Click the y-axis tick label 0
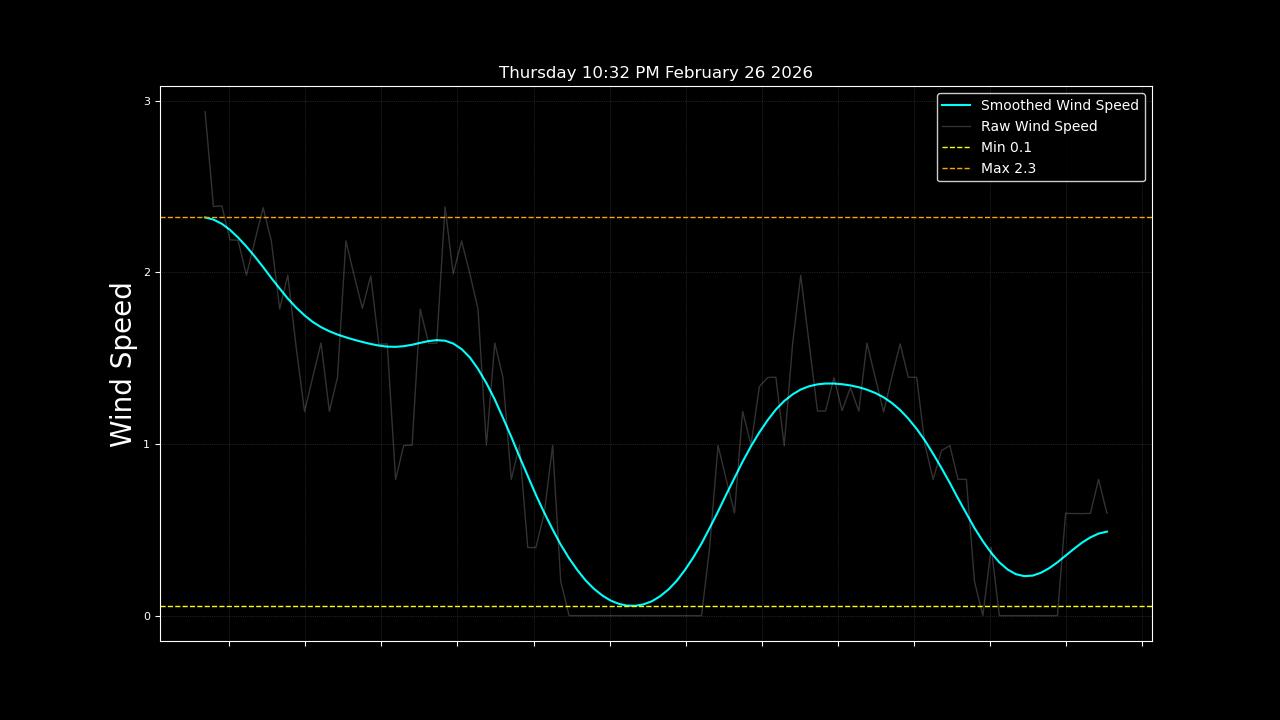Screen dimensions: 1280x720 coord(146,616)
